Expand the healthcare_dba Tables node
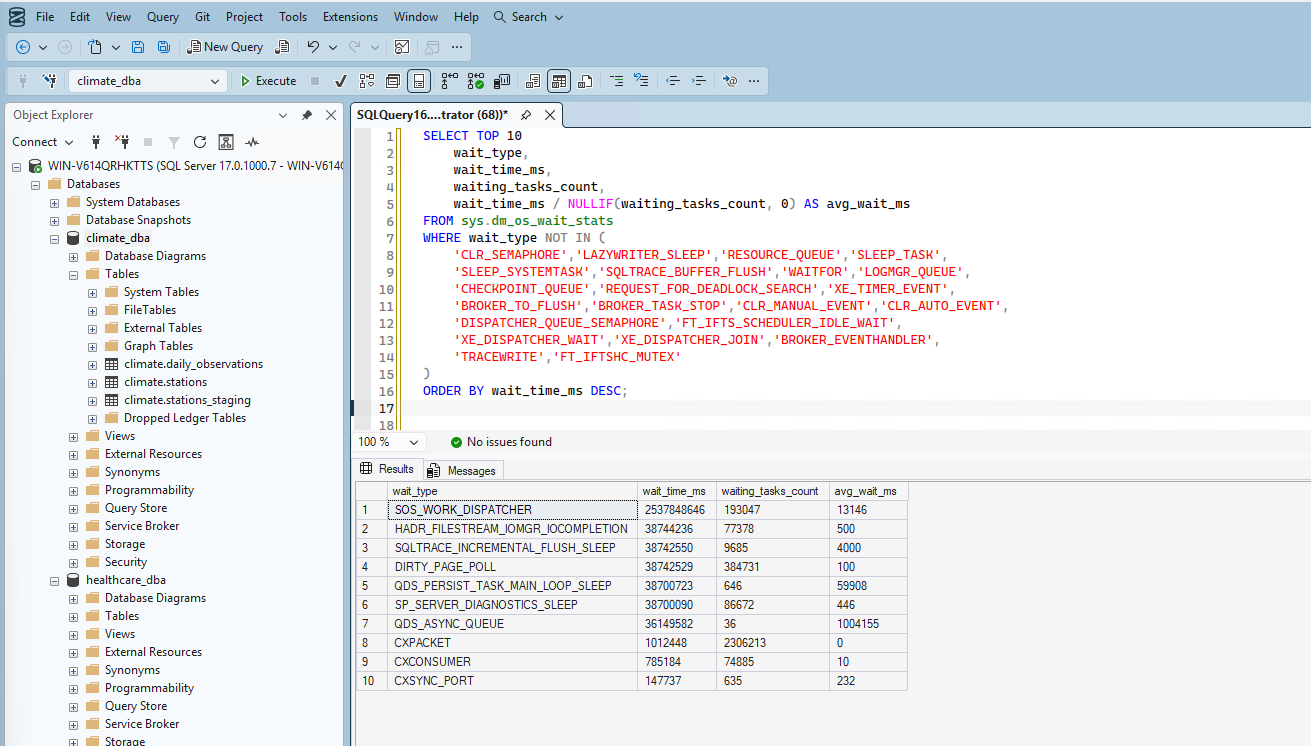 [x=74, y=616]
